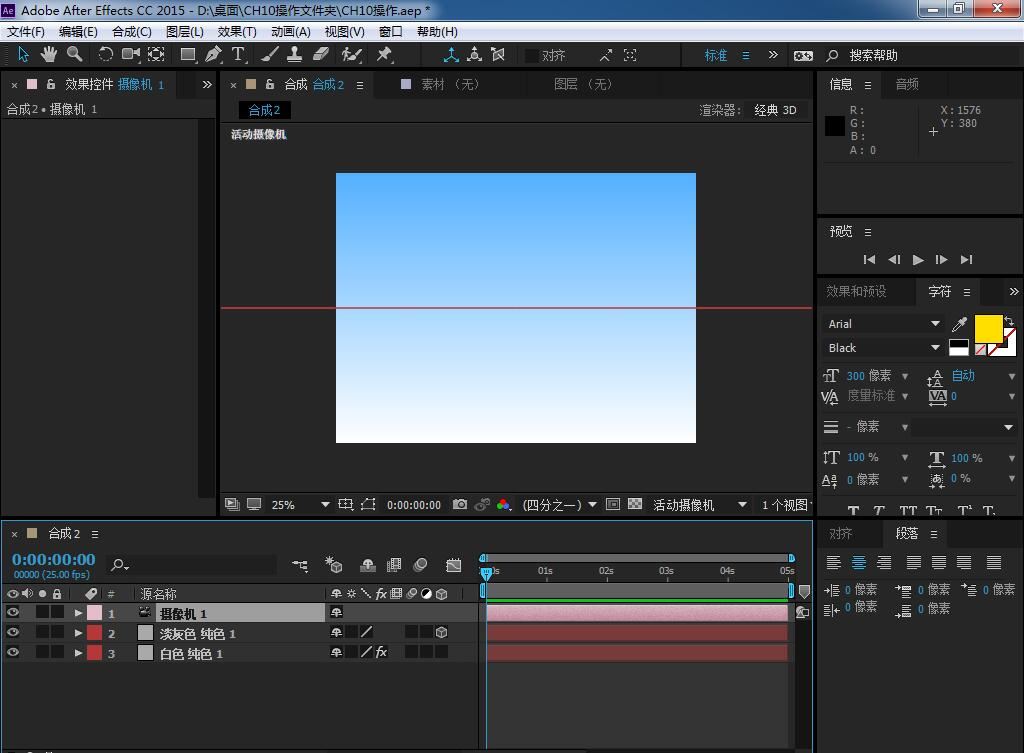The width and height of the screenshot is (1024, 753).
Task: Select the Zoom magnifier tool
Action: tap(74, 55)
